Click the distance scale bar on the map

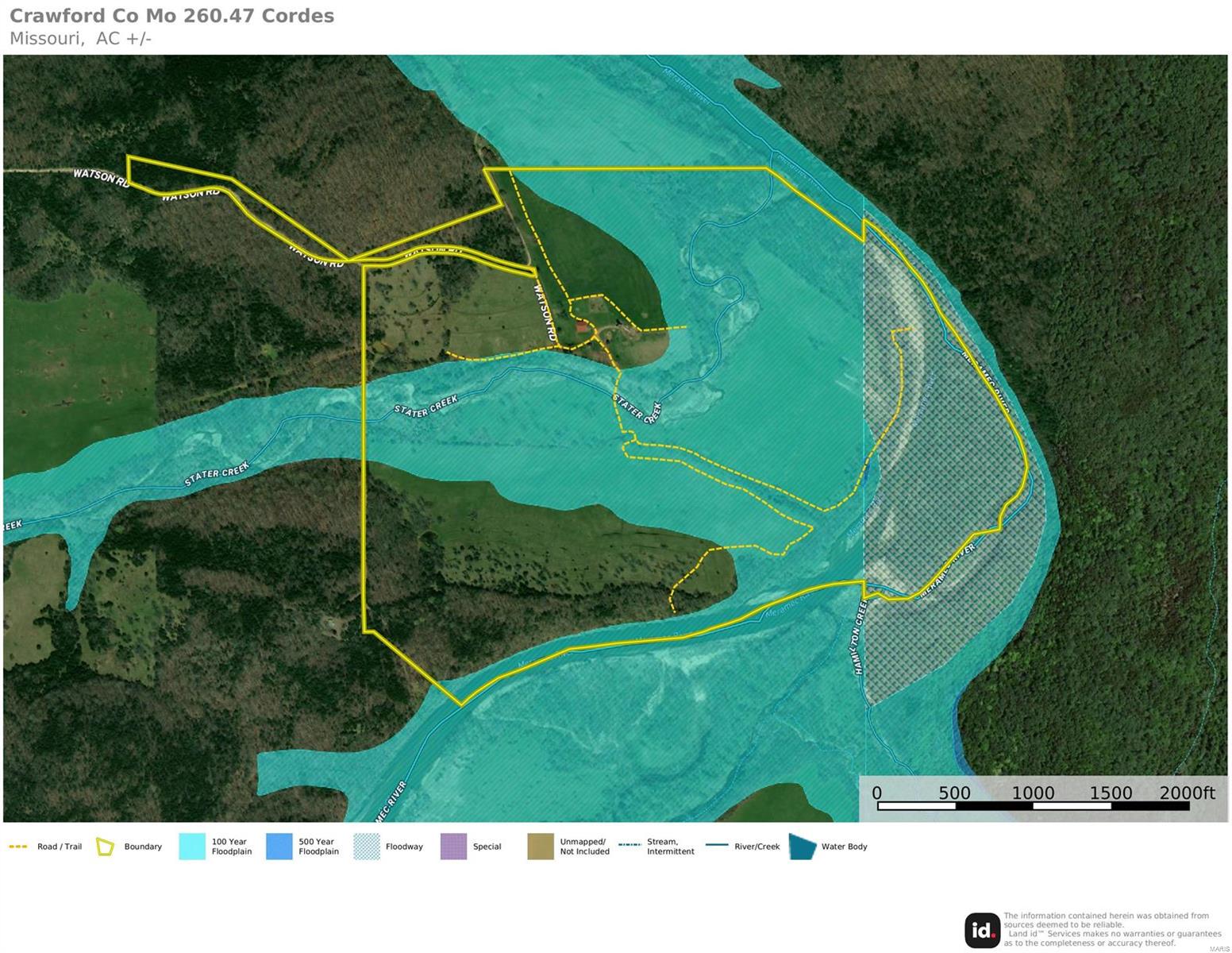1033,806
